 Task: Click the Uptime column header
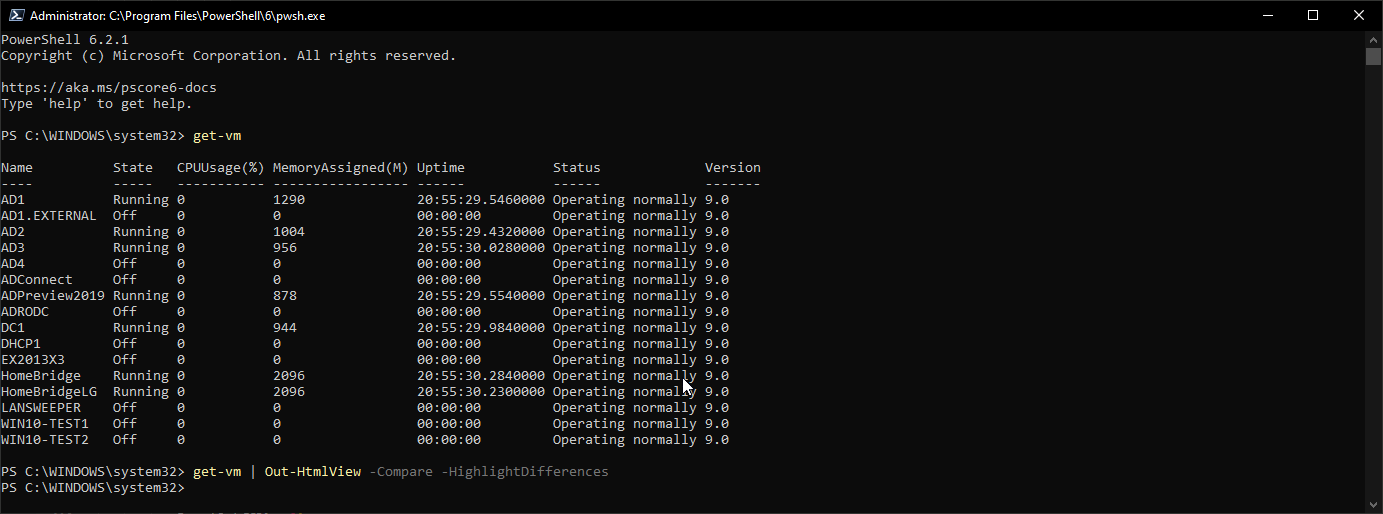[x=440, y=168]
